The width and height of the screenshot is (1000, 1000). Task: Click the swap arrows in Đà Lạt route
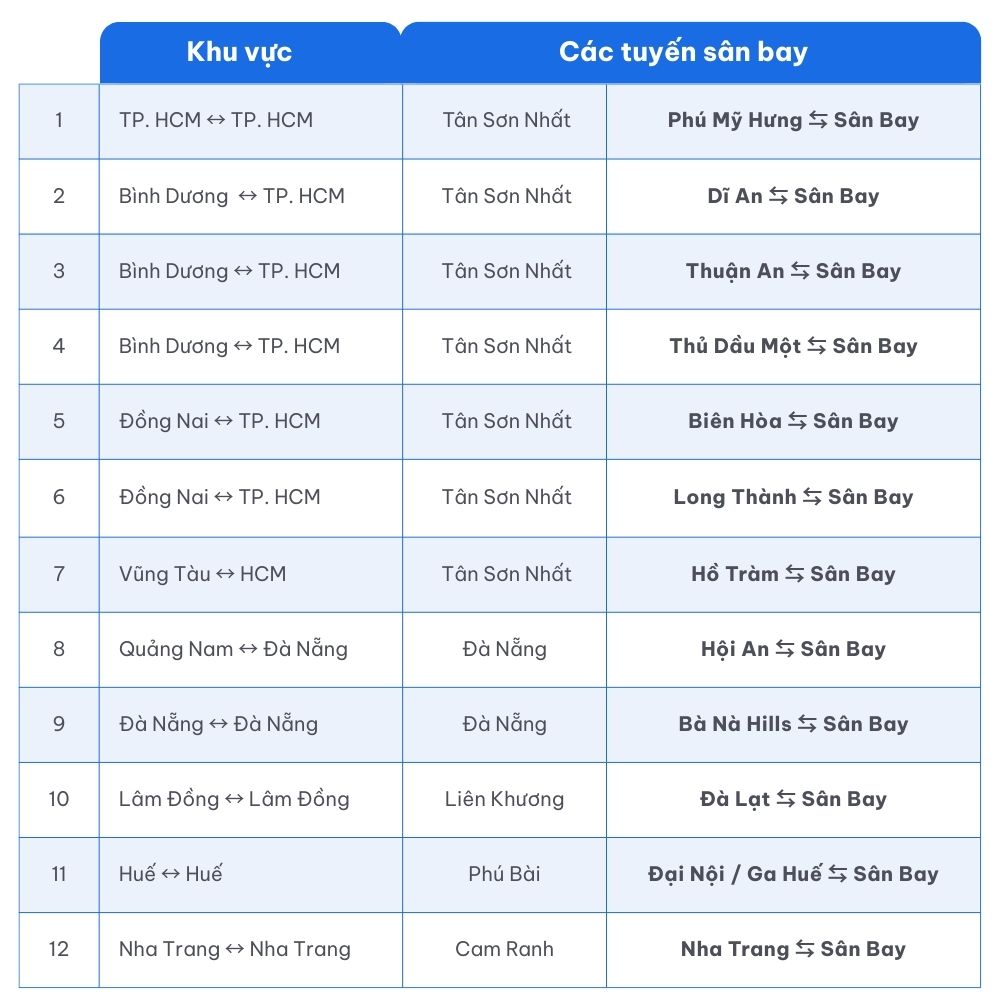[x=786, y=799]
